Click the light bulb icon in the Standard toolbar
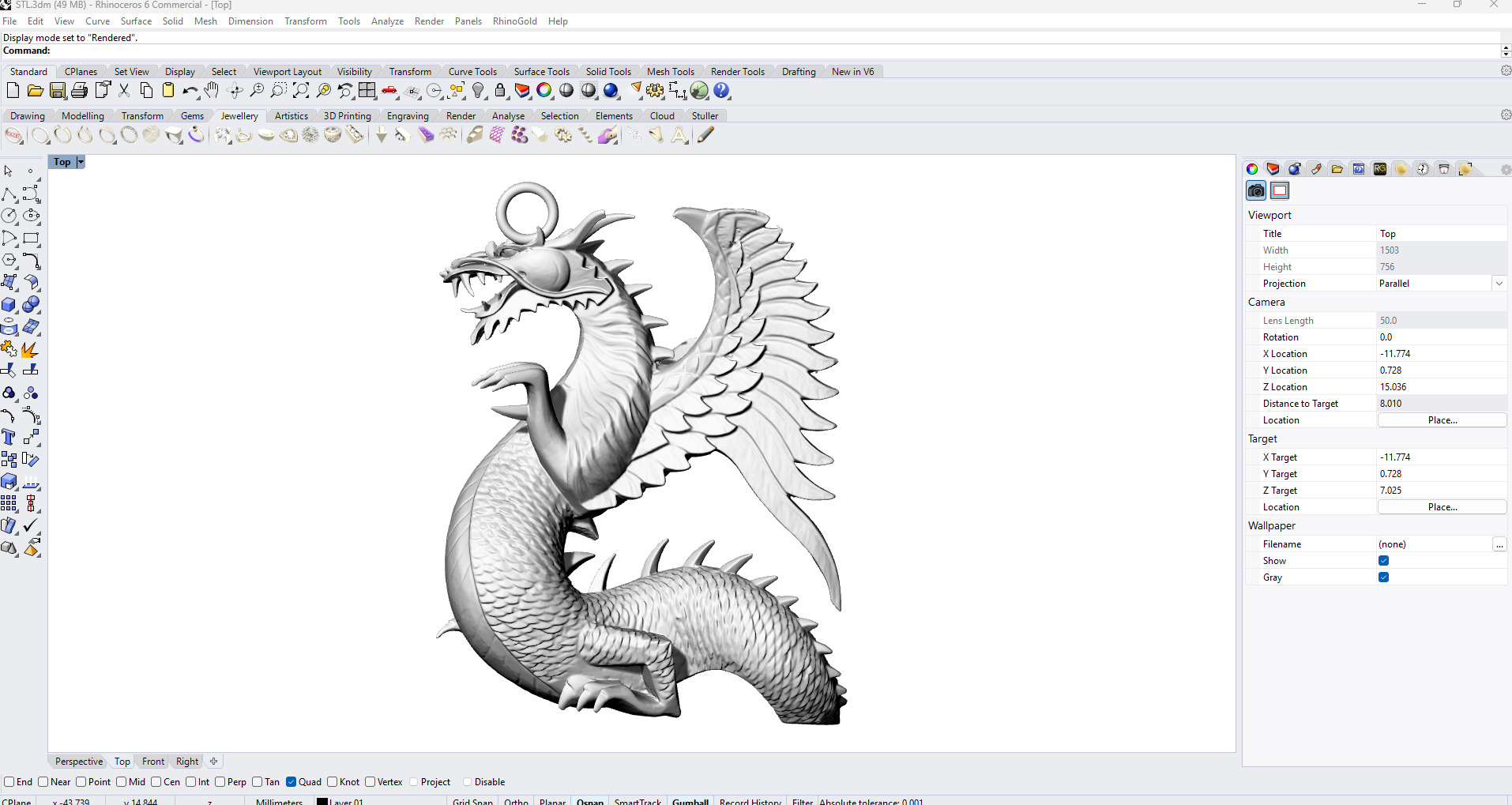1512x805 pixels. click(x=479, y=91)
